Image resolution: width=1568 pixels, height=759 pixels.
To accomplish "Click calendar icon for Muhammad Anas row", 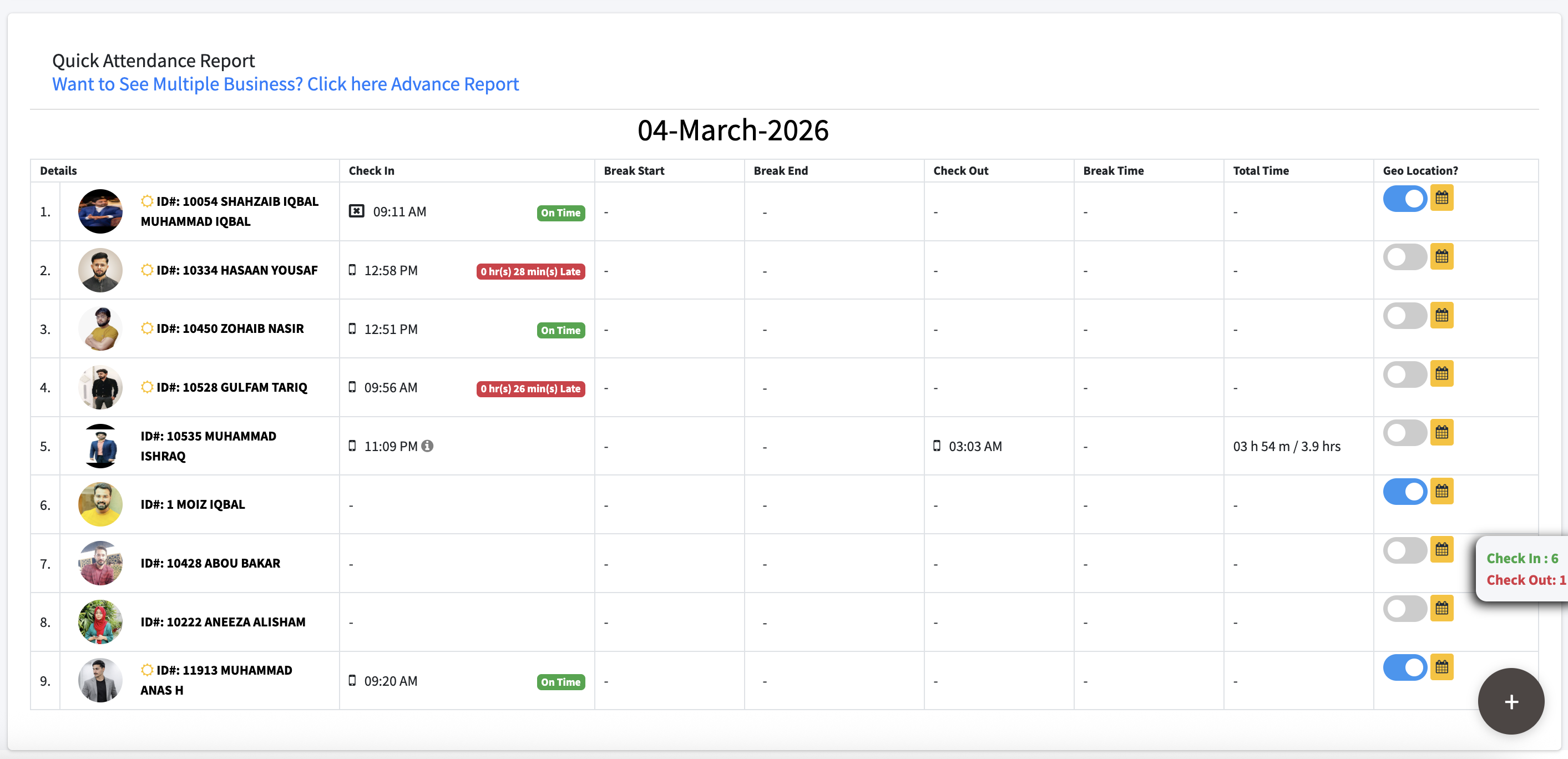I will 1441,667.
